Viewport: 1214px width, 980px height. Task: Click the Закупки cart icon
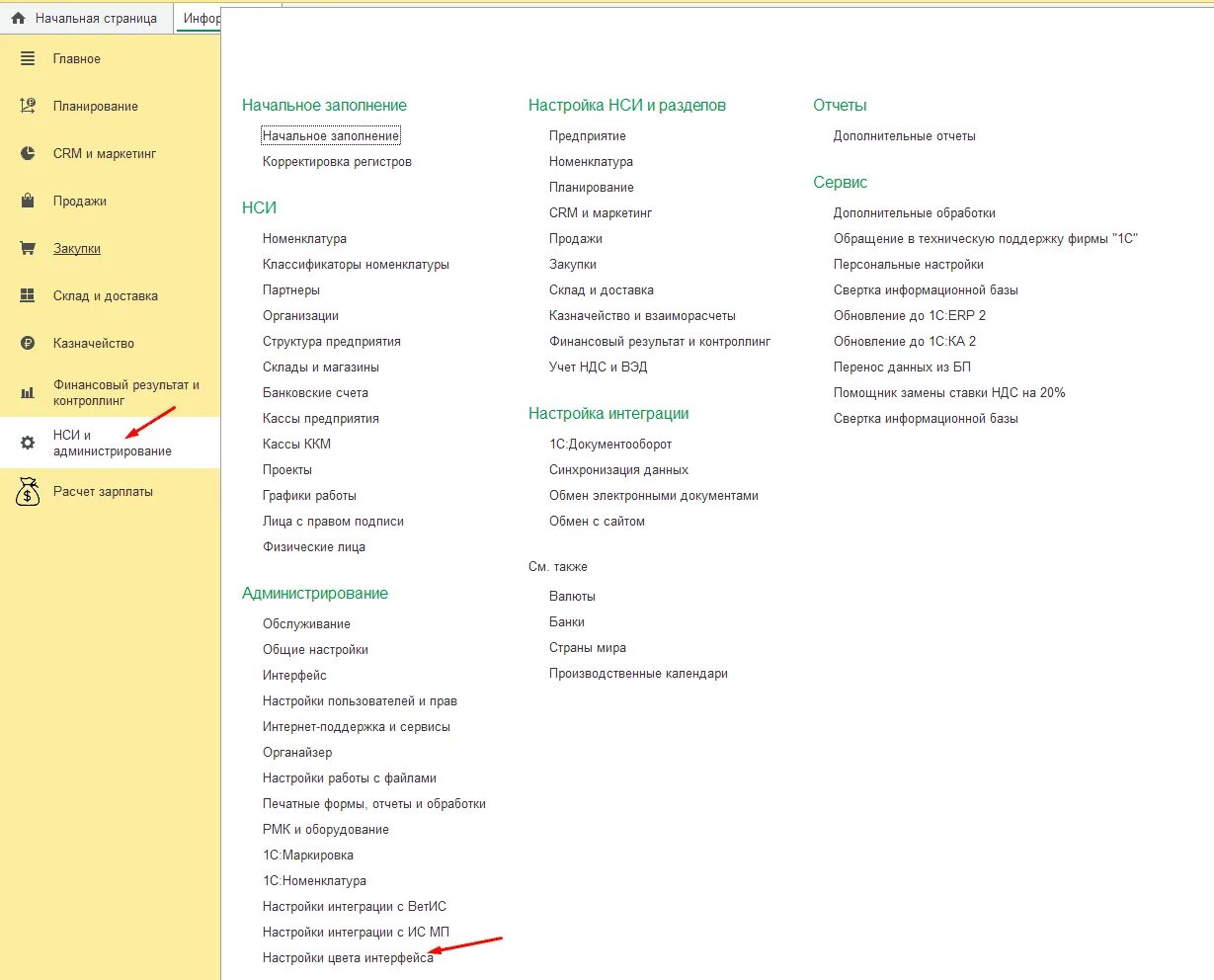click(28, 249)
